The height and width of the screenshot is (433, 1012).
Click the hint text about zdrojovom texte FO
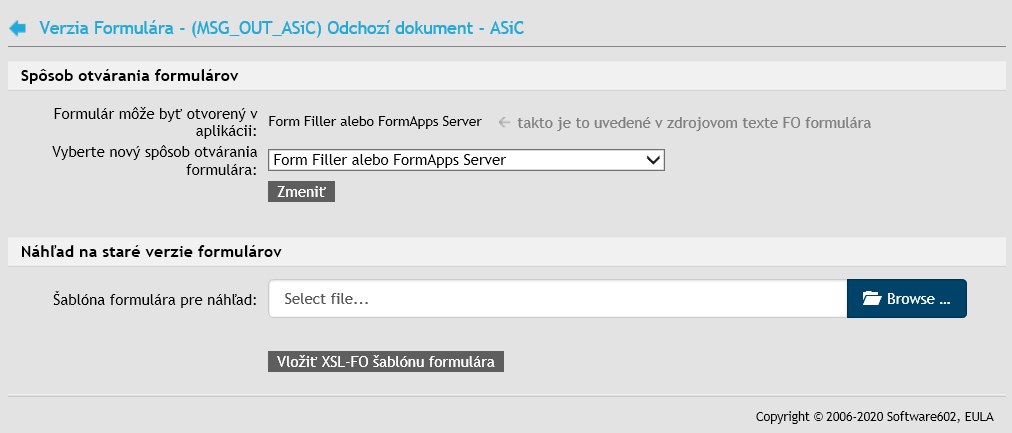point(693,122)
